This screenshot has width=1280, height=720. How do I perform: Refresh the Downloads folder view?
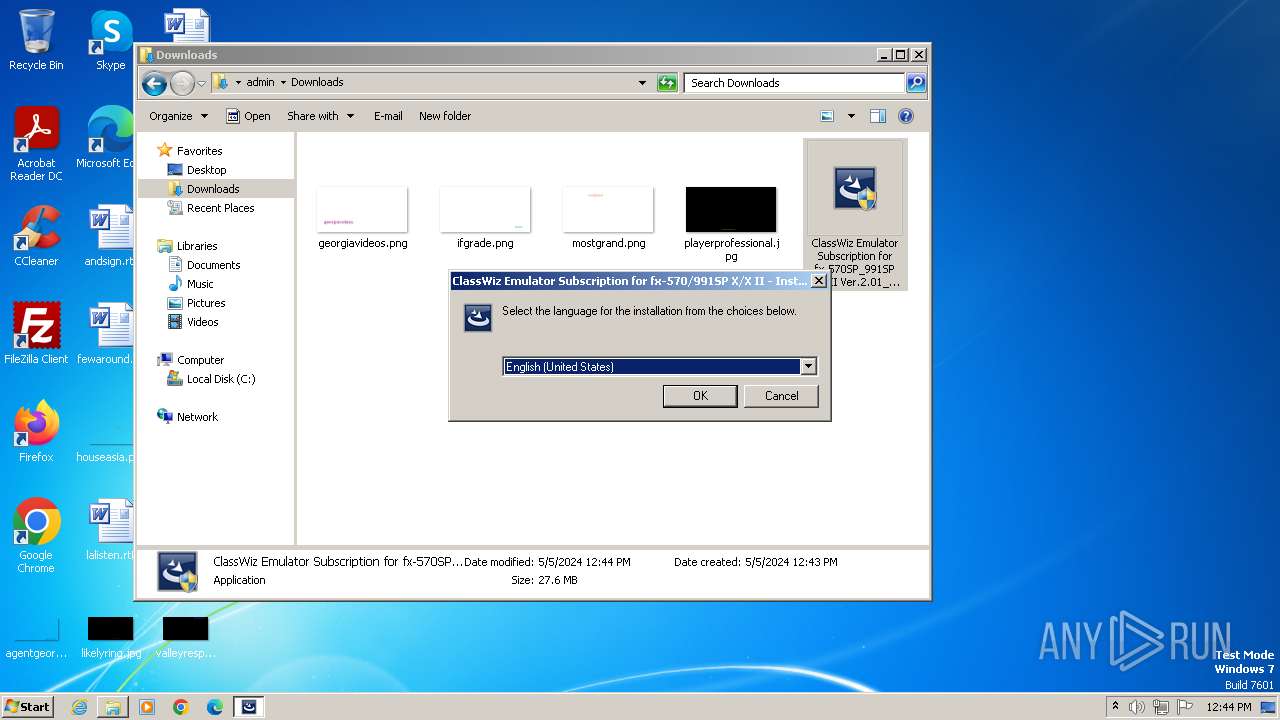667,83
